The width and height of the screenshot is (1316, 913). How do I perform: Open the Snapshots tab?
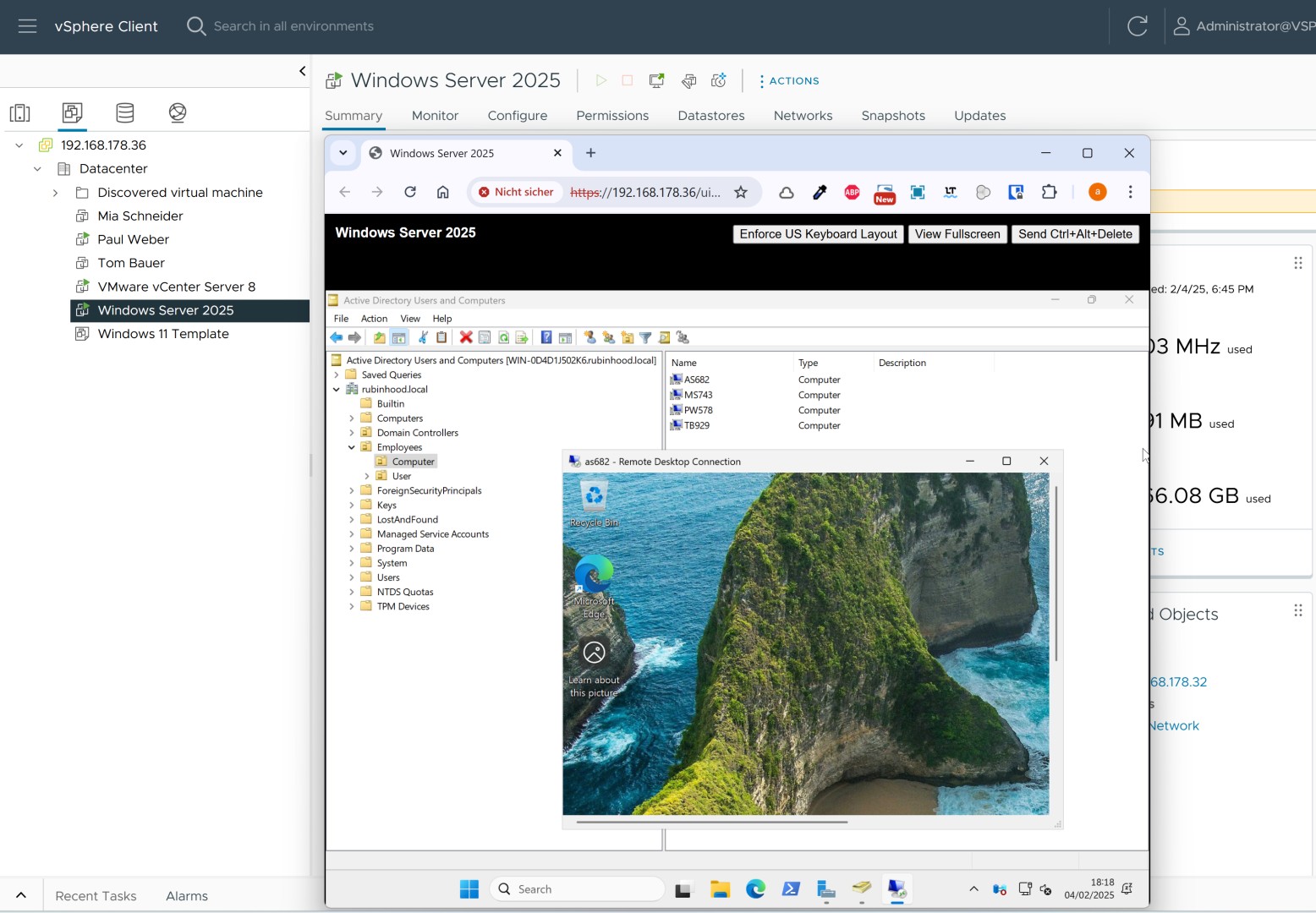893,116
